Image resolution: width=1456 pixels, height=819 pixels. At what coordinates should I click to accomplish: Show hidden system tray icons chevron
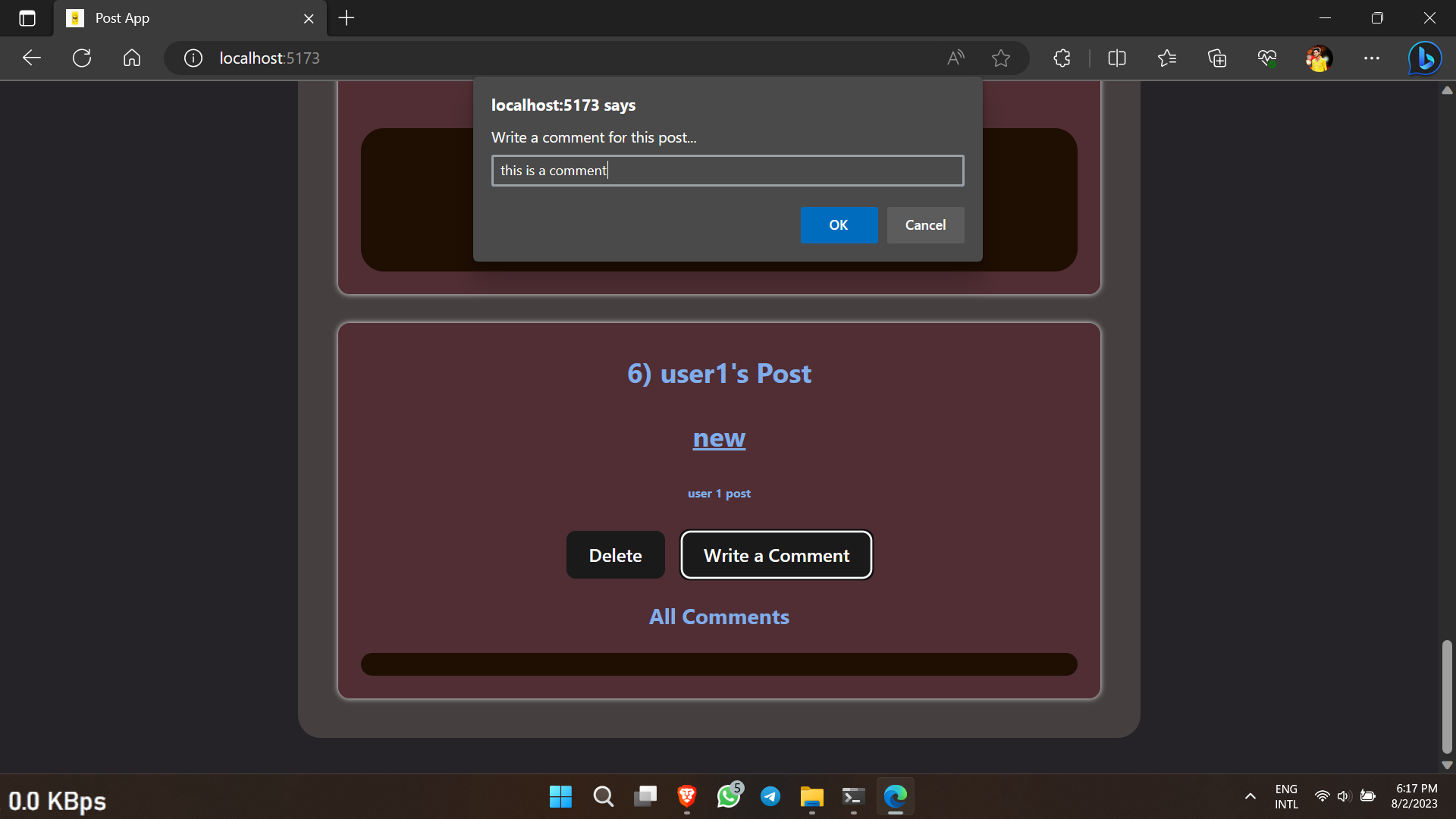1250,796
